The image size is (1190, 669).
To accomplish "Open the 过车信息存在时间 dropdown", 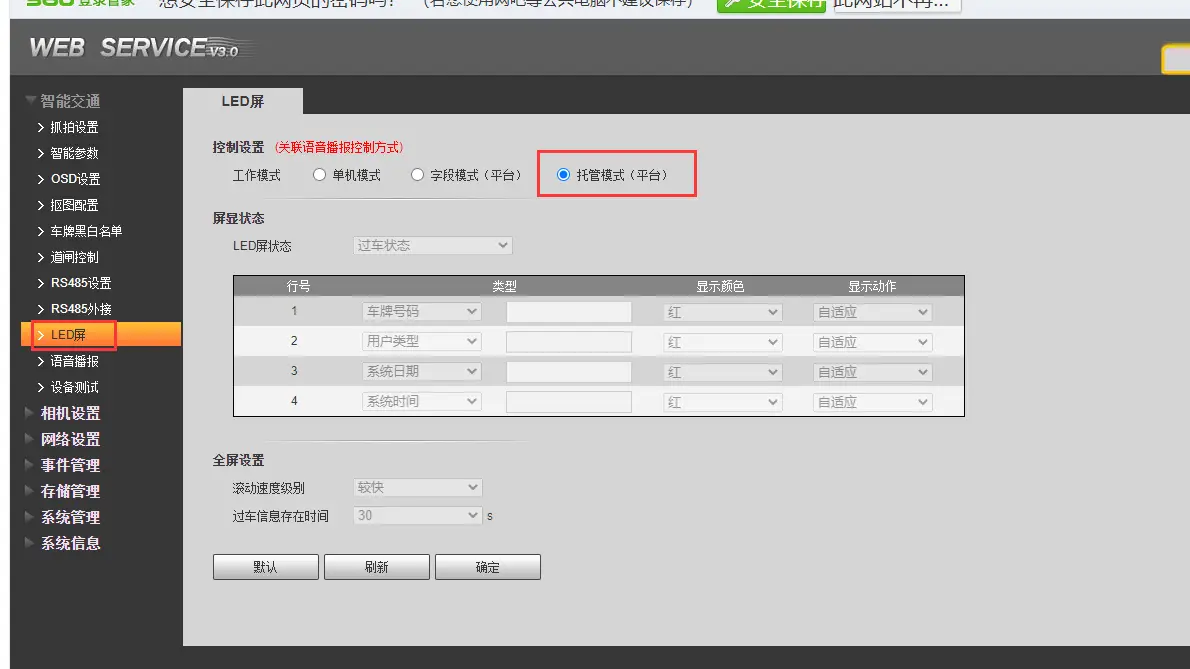I will point(415,514).
